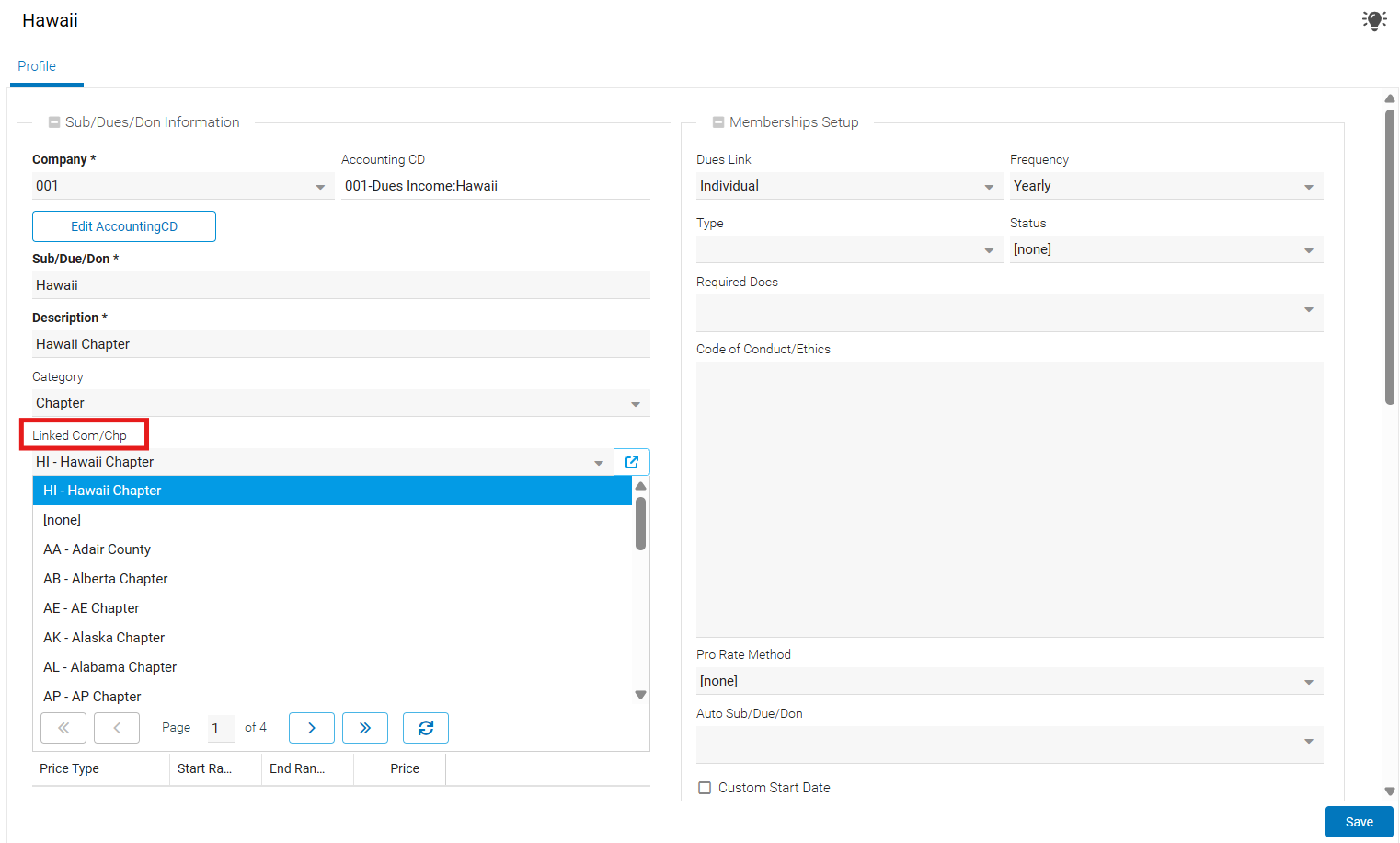This screenshot has height=843, width=1400.
Task: Save the Hawaii profile
Action: [x=1359, y=822]
